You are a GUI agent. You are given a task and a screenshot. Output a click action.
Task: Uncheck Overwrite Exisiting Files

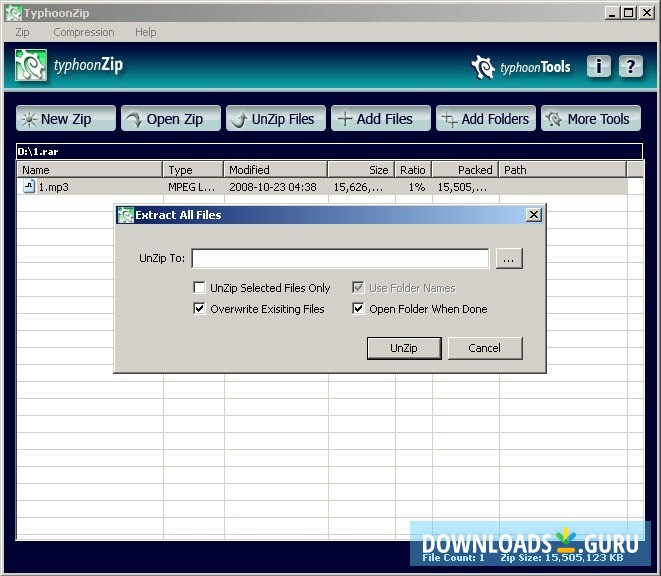199,309
